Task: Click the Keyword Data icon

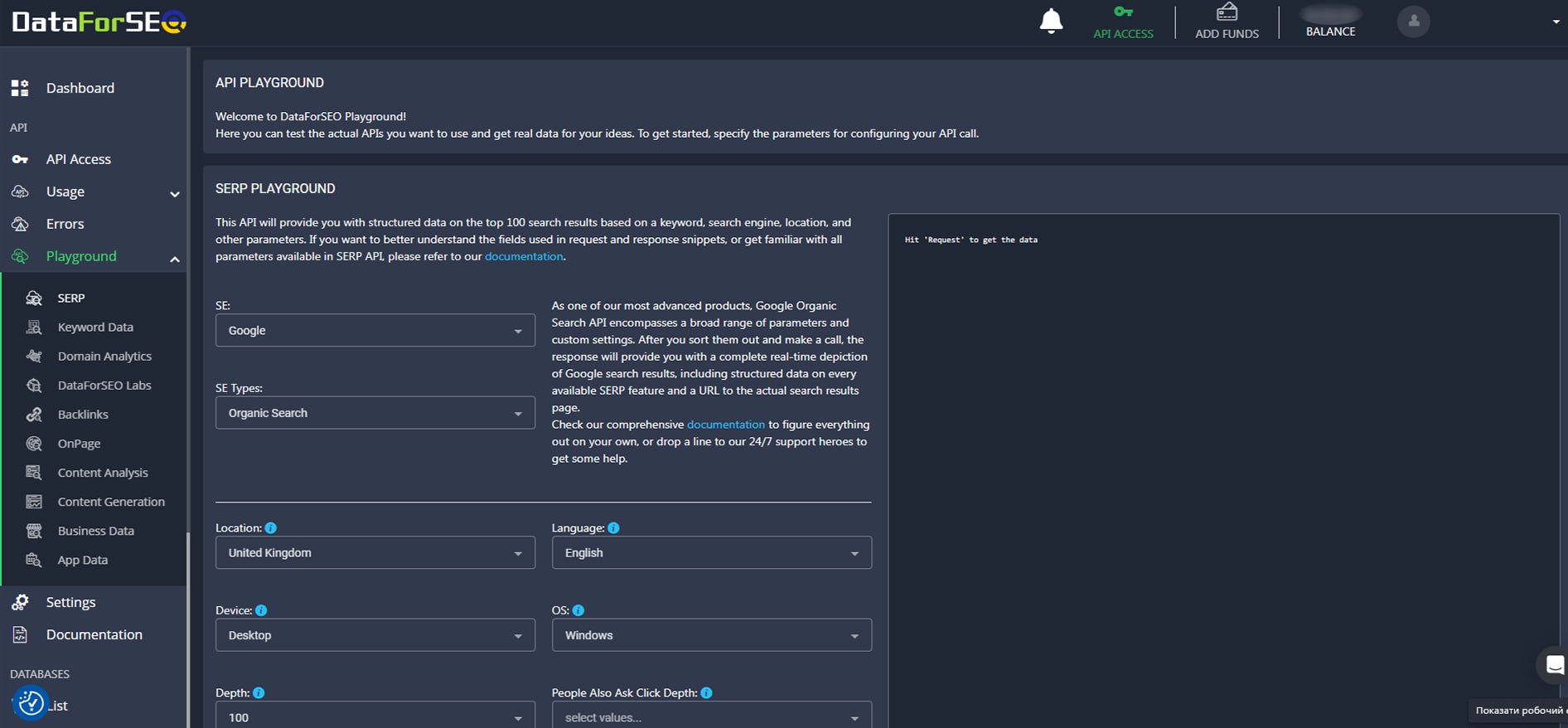Action: [34, 327]
